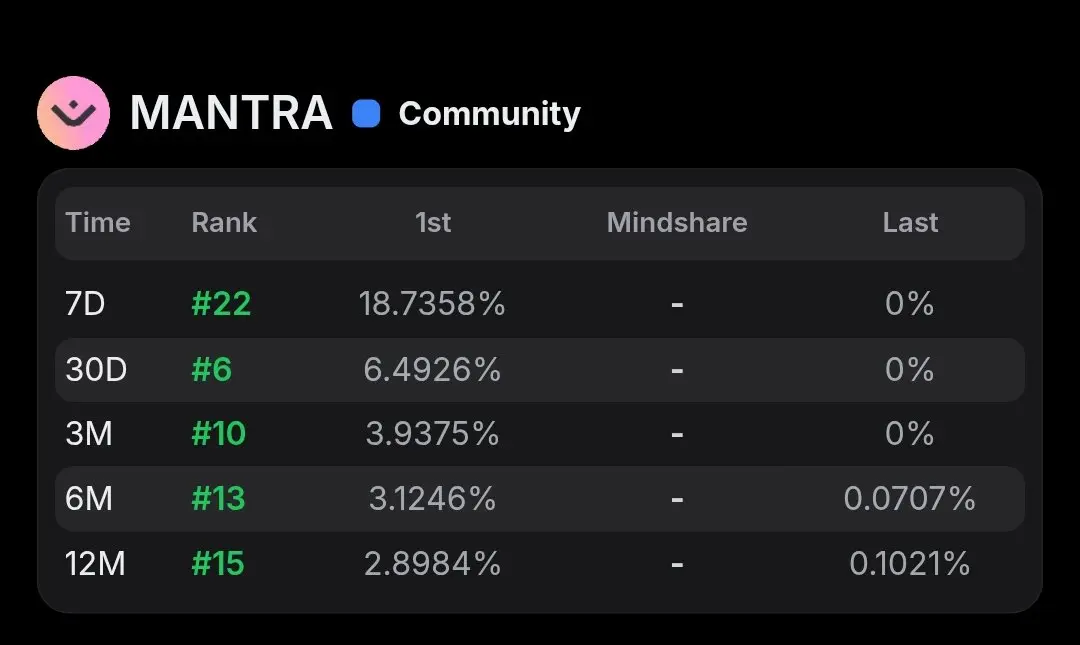Select the 3M time row label
Image resolution: width=1080 pixels, height=645 pixels.
[x=89, y=434]
